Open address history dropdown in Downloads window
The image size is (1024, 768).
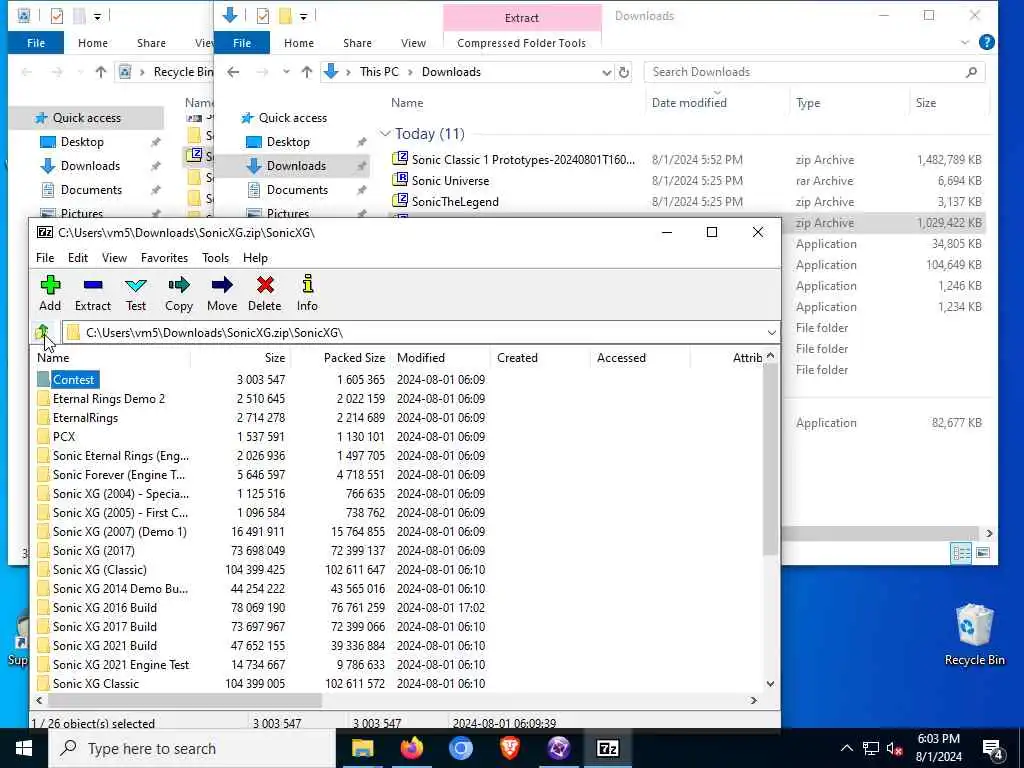[x=606, y=72]
